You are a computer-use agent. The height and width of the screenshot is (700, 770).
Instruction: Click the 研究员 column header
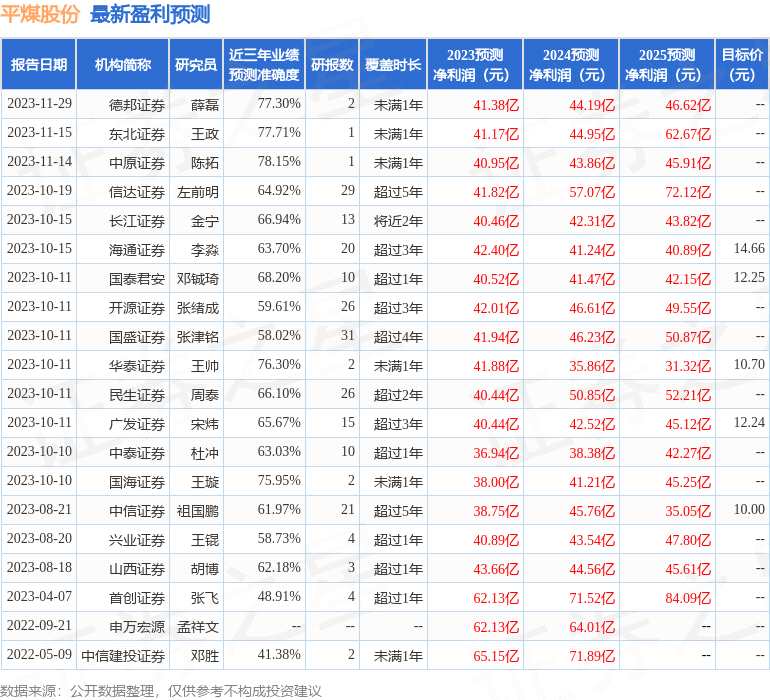click(196, 64)
